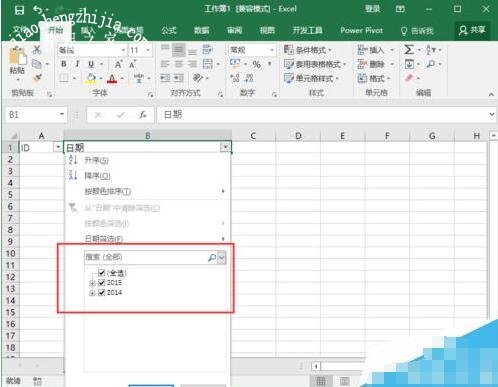Copy the selected cells
Viewport: 498px width, 387px height.
[x=37, y=64]
